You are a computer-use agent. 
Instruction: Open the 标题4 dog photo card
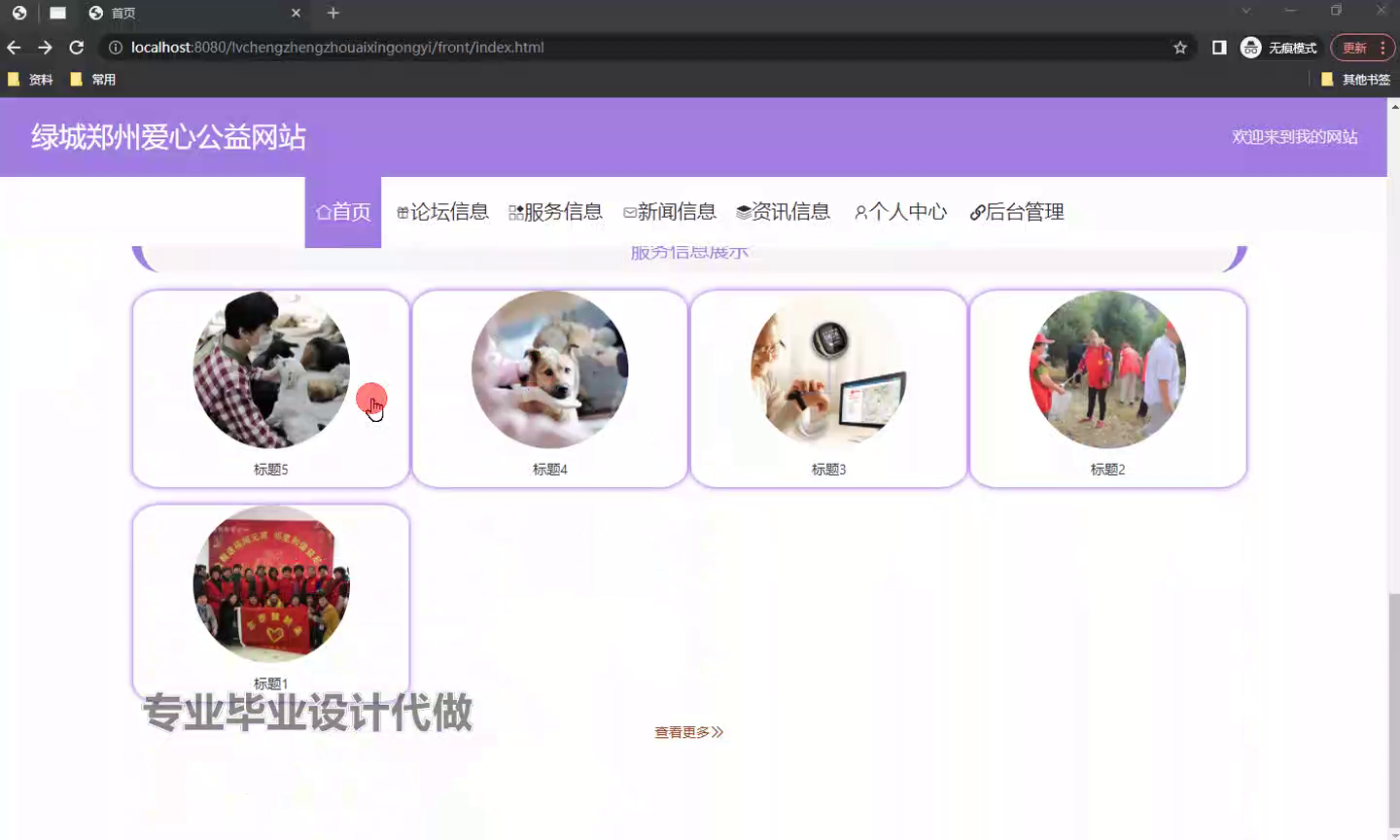550,369
